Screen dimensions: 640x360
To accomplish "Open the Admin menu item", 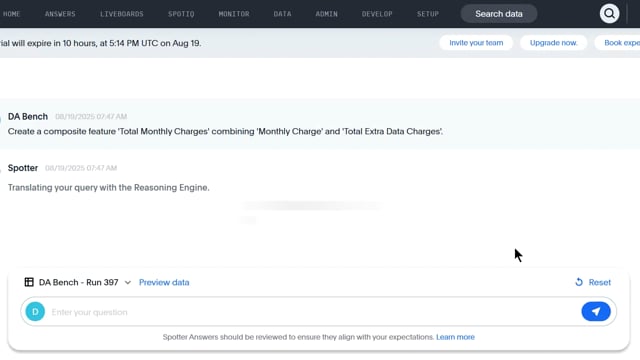I will [x=326, y=14].
